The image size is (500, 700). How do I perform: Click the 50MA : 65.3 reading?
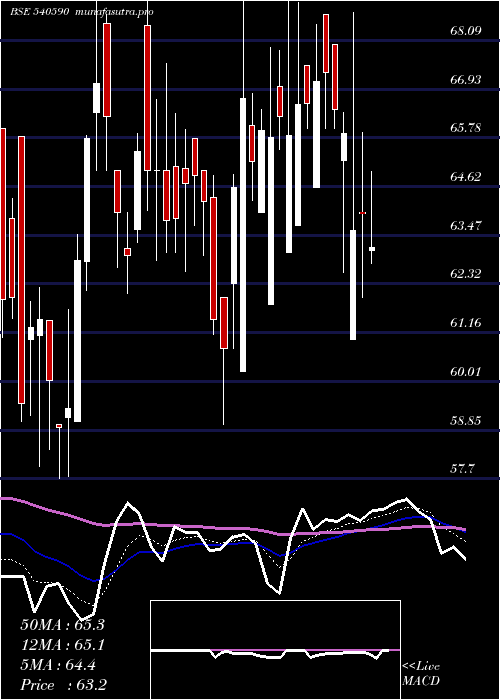coord(62,625)
